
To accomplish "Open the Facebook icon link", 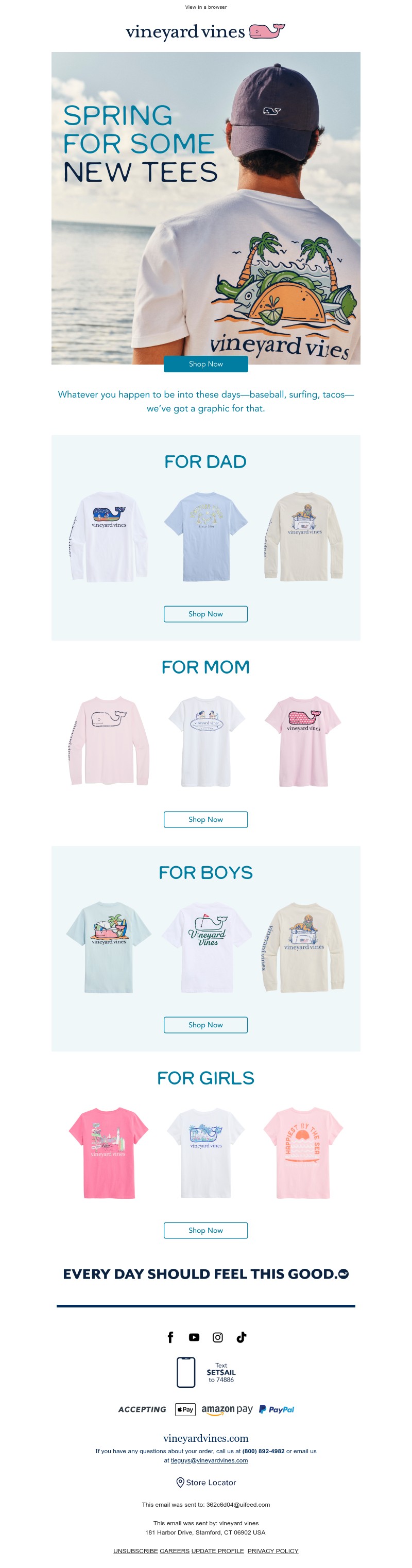I will [x=170, y=1337].
